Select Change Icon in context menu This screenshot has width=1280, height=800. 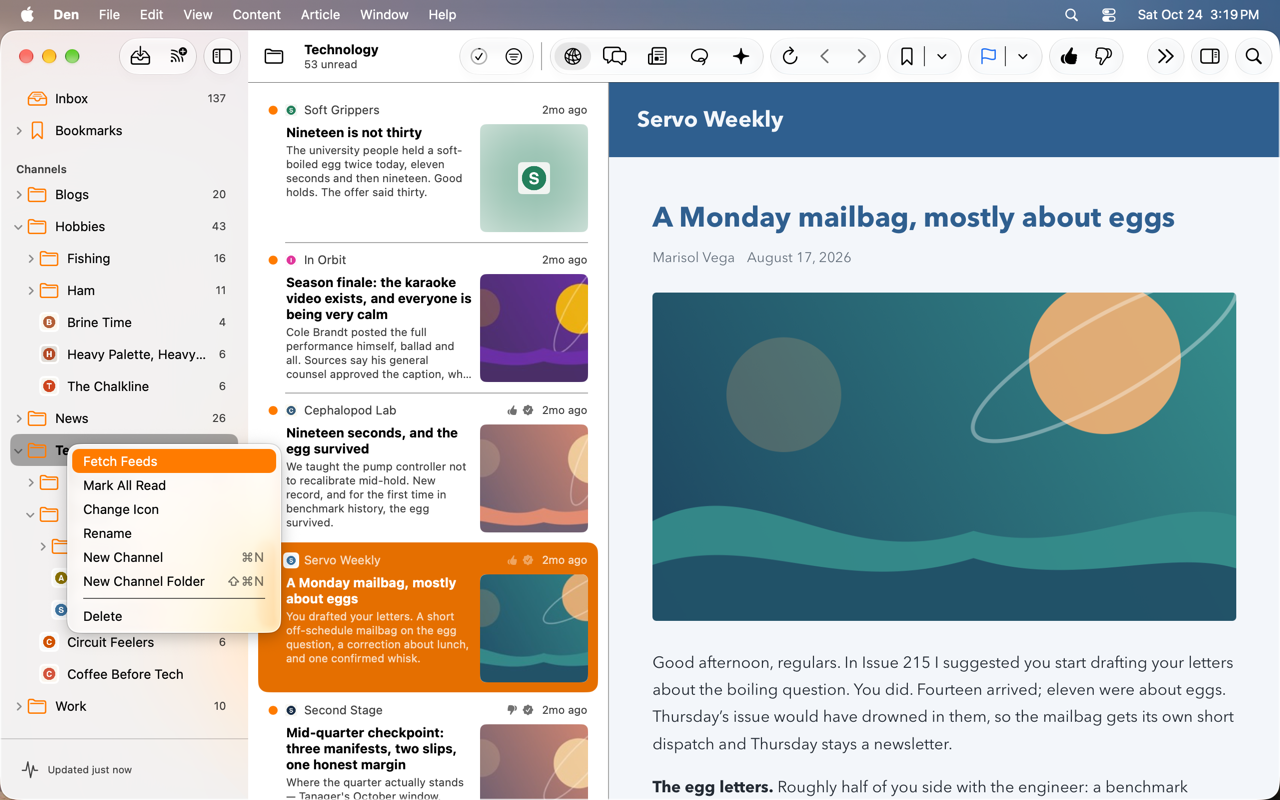click(174, 509)
